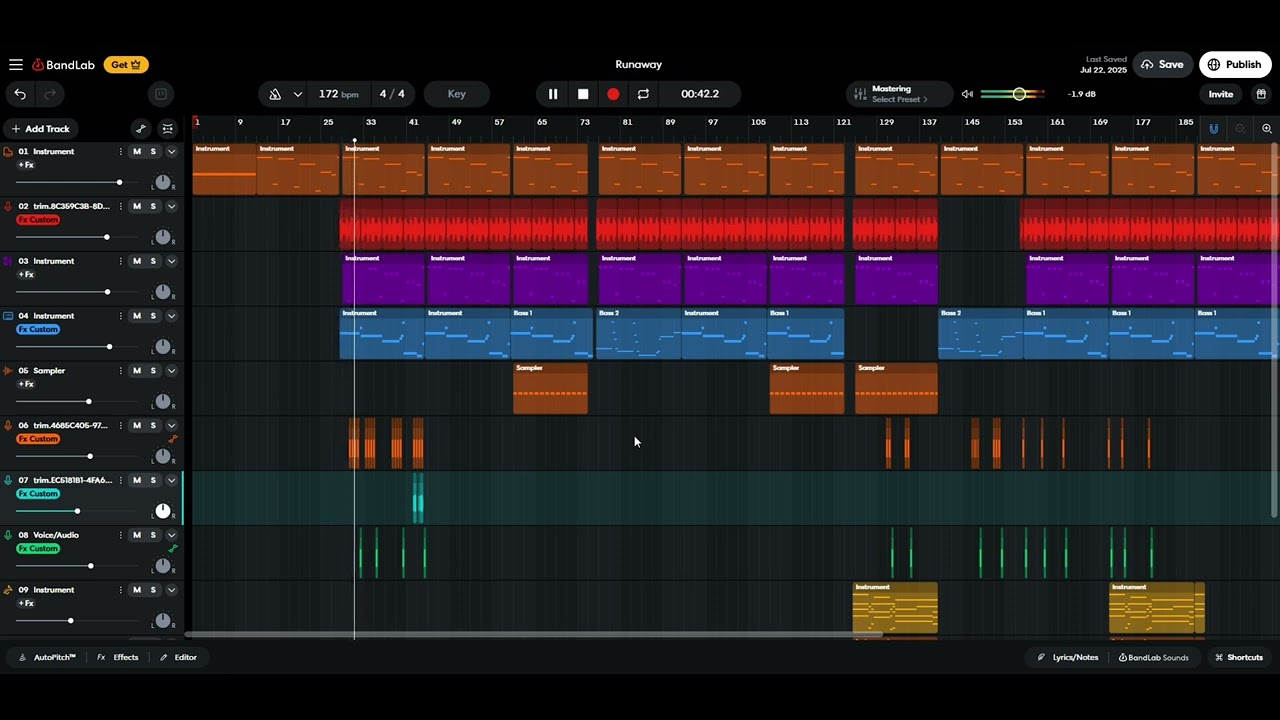The height and width of the screenshot is (720, 1280).
Task: Solo track 03 Instrument
Action: 153,261
